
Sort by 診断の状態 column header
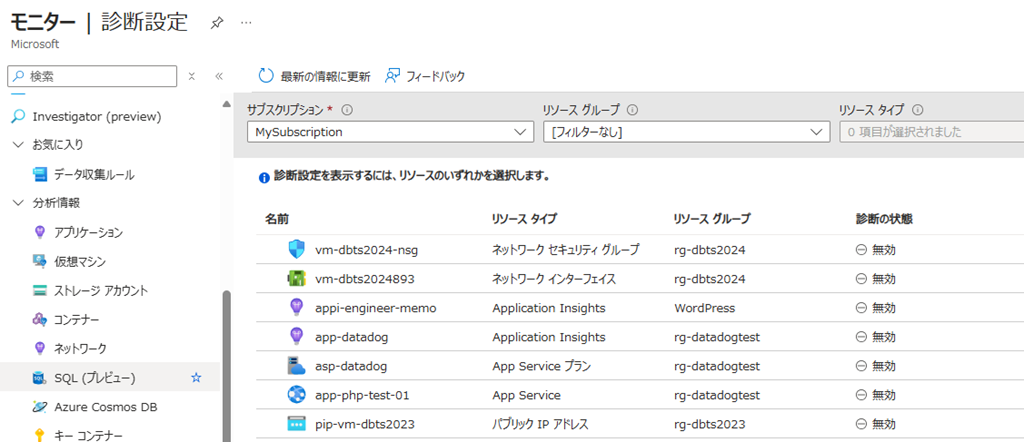click(884, 219)
